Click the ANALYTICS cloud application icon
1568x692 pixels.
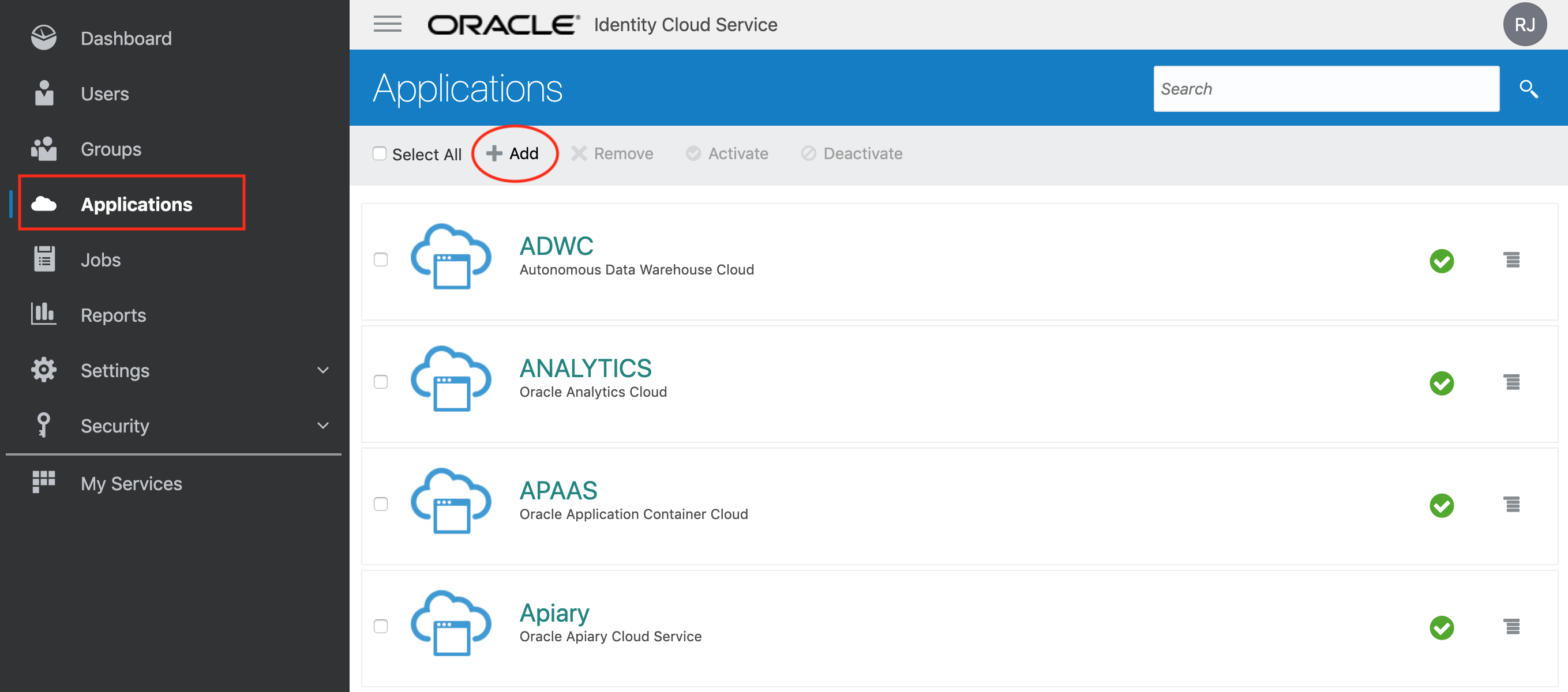(x=451, y=379)
